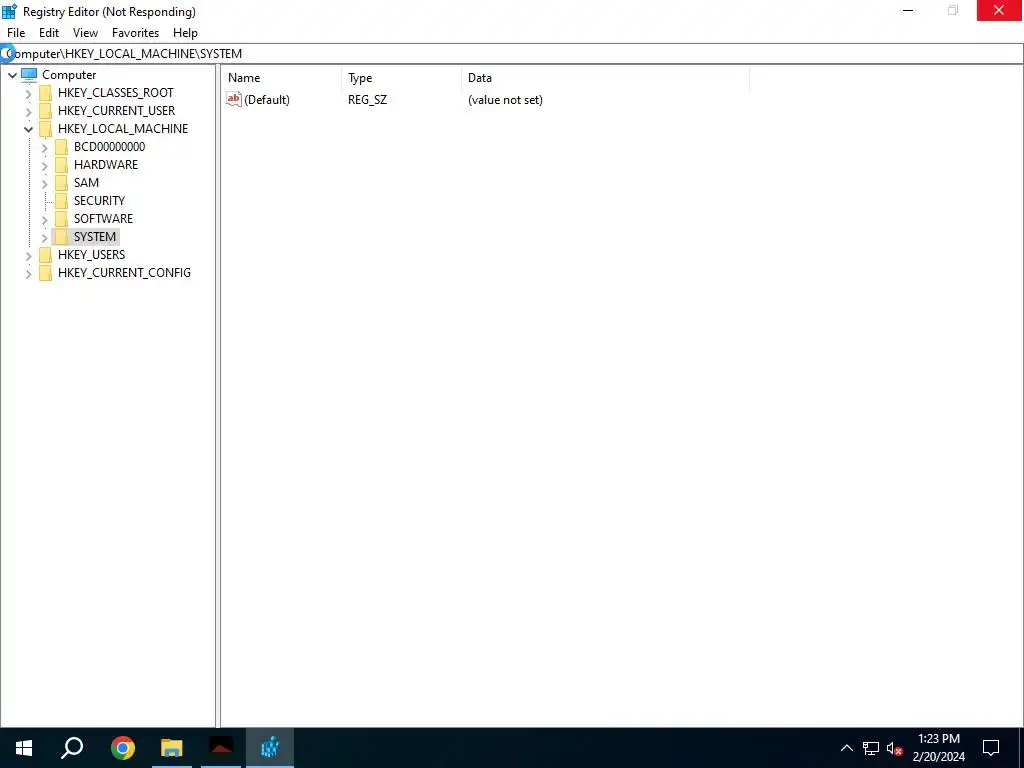Select the HKEY_USERS label
The width and height of the screenshot is (1024, 768).
point(91,255)
